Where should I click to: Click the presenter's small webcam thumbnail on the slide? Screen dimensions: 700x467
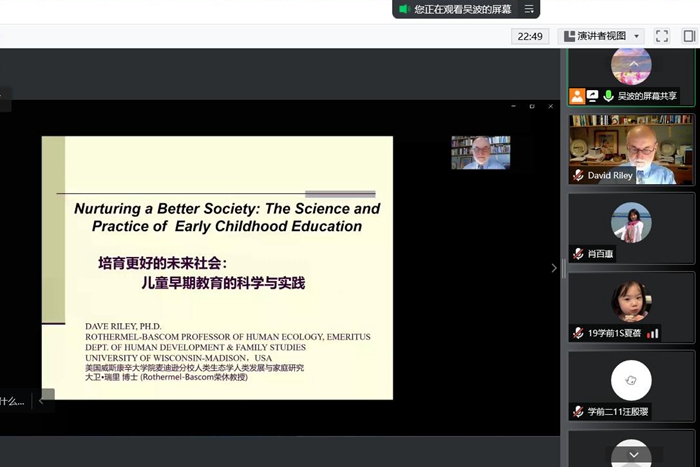pos(480,152)
